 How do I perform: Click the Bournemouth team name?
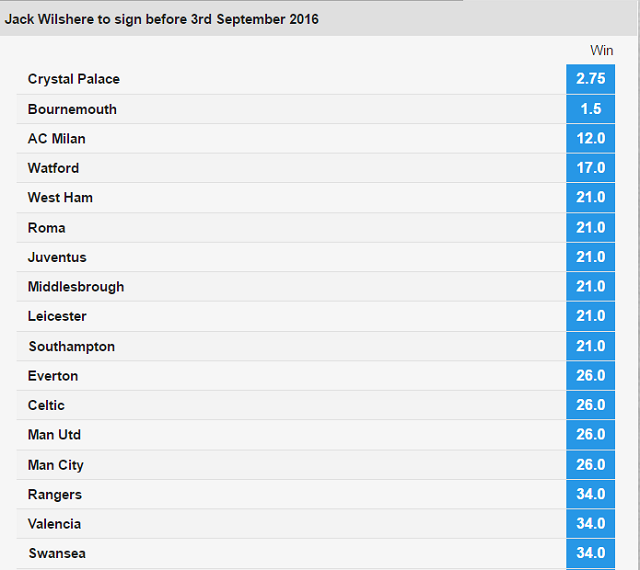point(72,109)
